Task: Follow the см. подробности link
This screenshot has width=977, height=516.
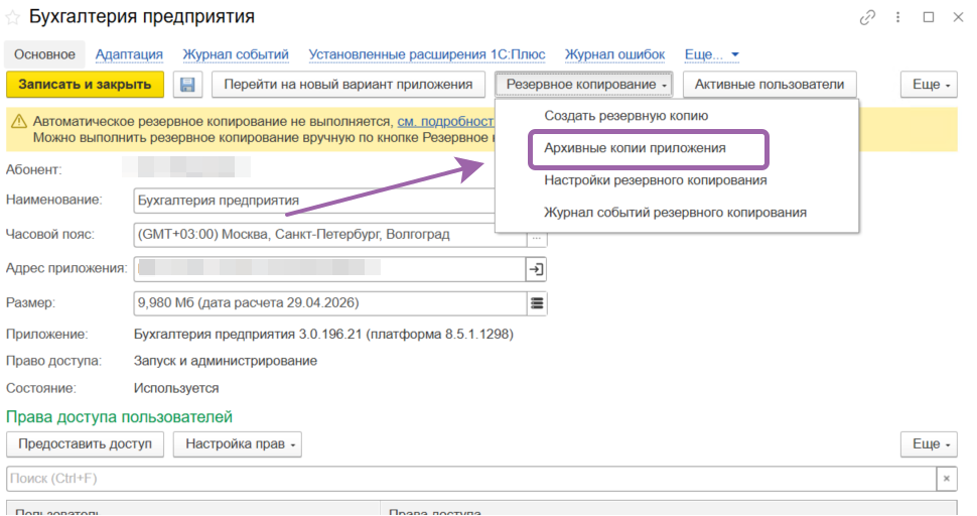Action: point(446,122)
